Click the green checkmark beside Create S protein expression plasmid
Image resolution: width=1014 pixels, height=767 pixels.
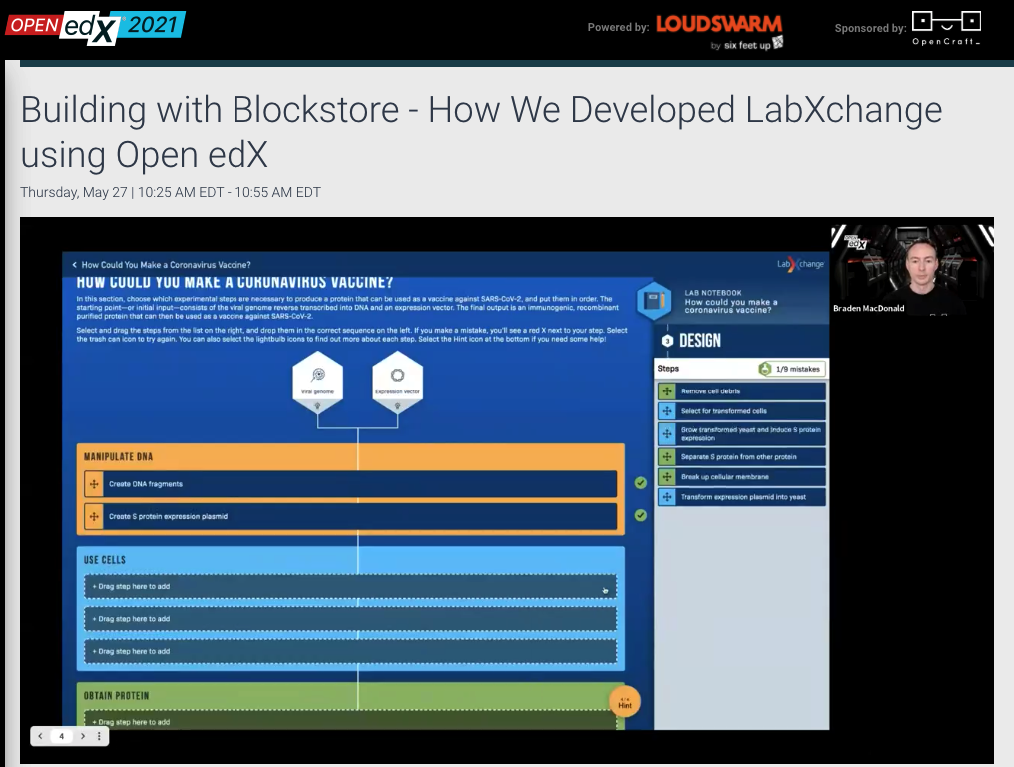[640, 515]
